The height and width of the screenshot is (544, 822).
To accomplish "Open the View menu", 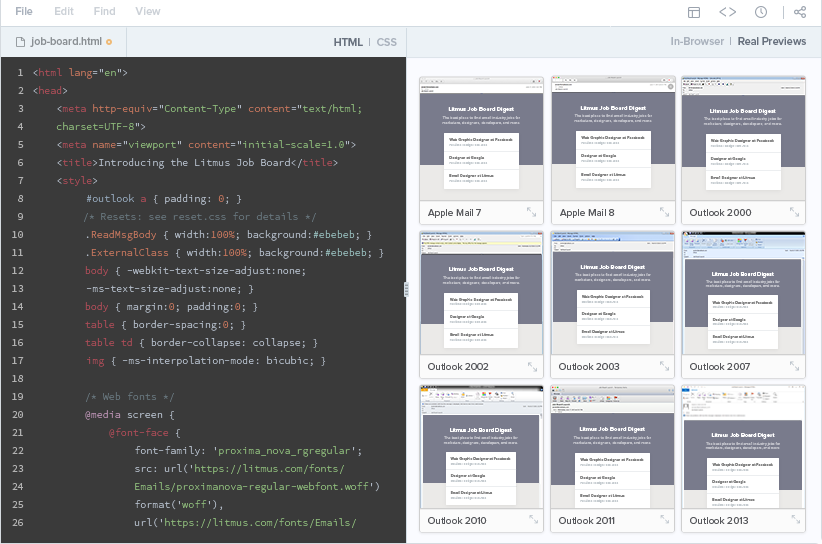I will pos(148,12).
